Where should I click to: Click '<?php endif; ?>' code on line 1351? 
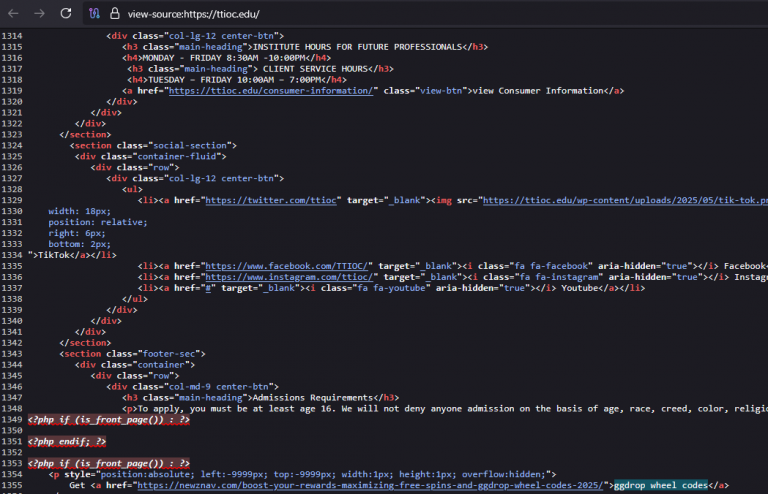point(67,442)
